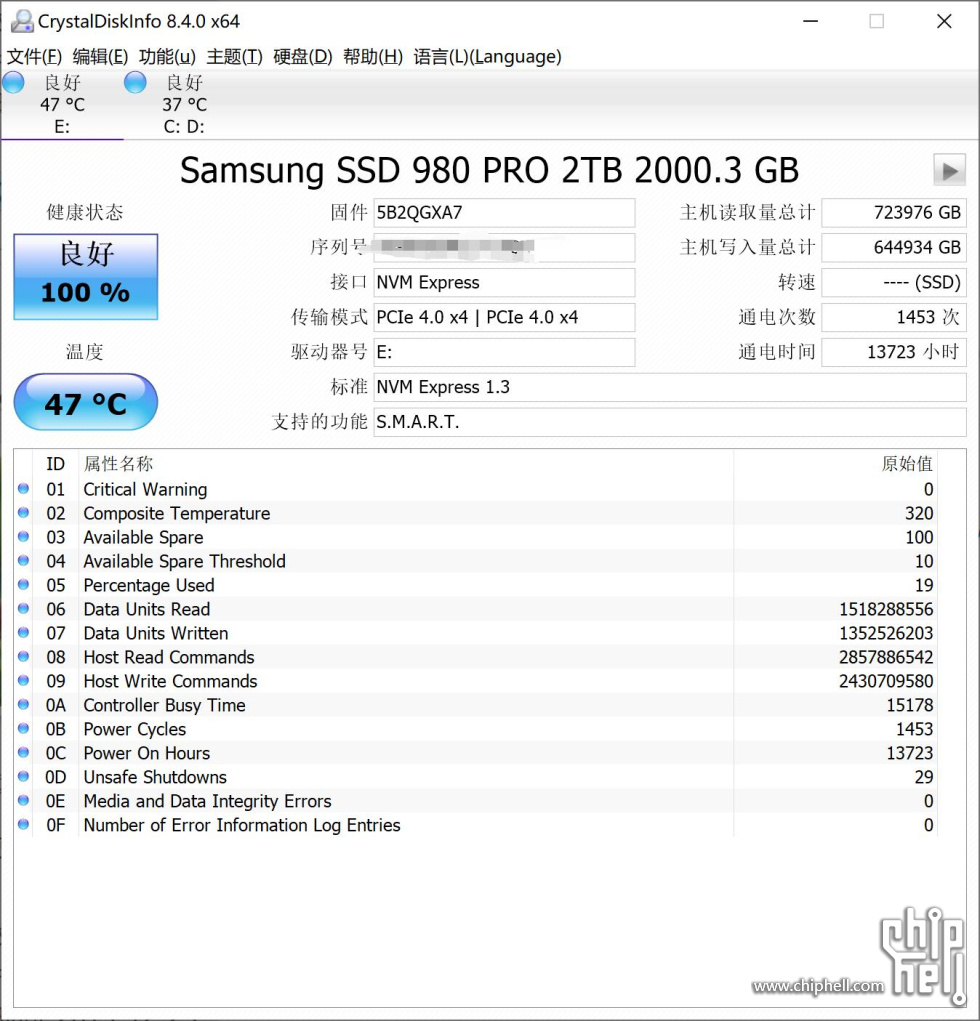The width and height of the screenshot is (980, 1021).
Task: Click status dot for Unsafe Shutdowns
Action: (x=23, y=776)
